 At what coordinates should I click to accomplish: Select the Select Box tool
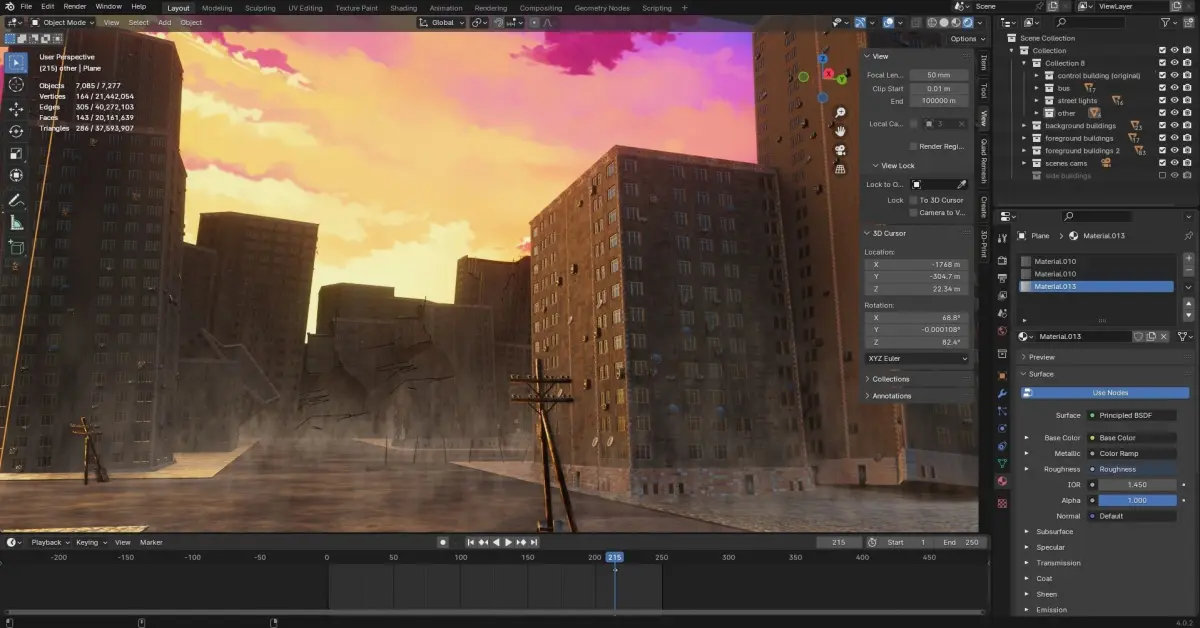coord(16,62)
